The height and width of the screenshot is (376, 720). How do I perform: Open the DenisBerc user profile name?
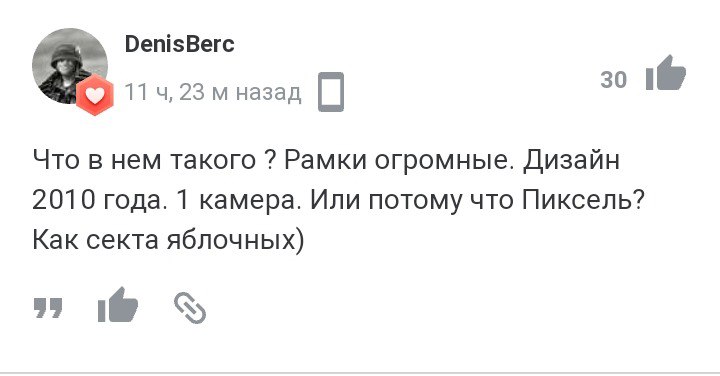[x=180, y=44]
